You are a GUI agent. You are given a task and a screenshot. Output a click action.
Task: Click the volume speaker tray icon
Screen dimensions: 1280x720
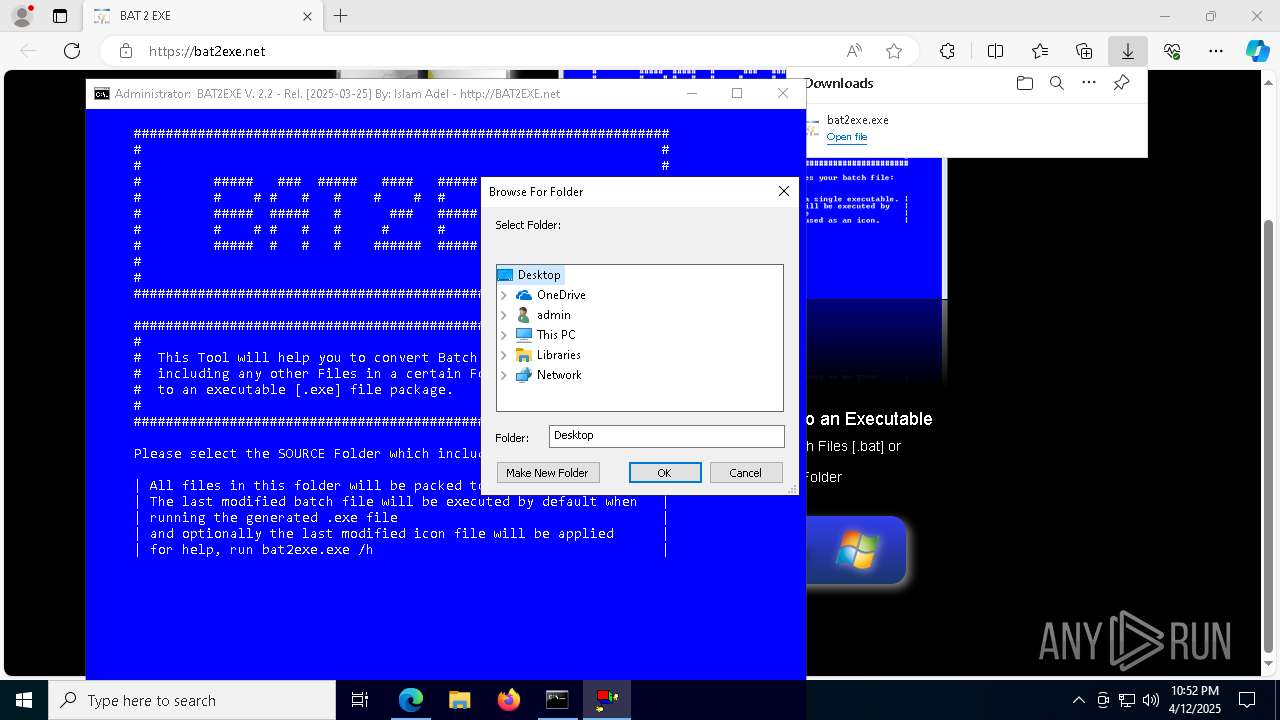(x=1151, y=700)
